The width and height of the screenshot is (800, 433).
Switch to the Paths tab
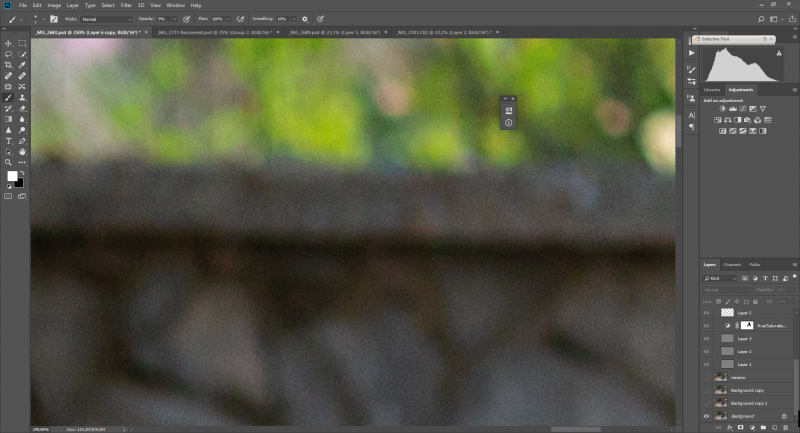755,265
